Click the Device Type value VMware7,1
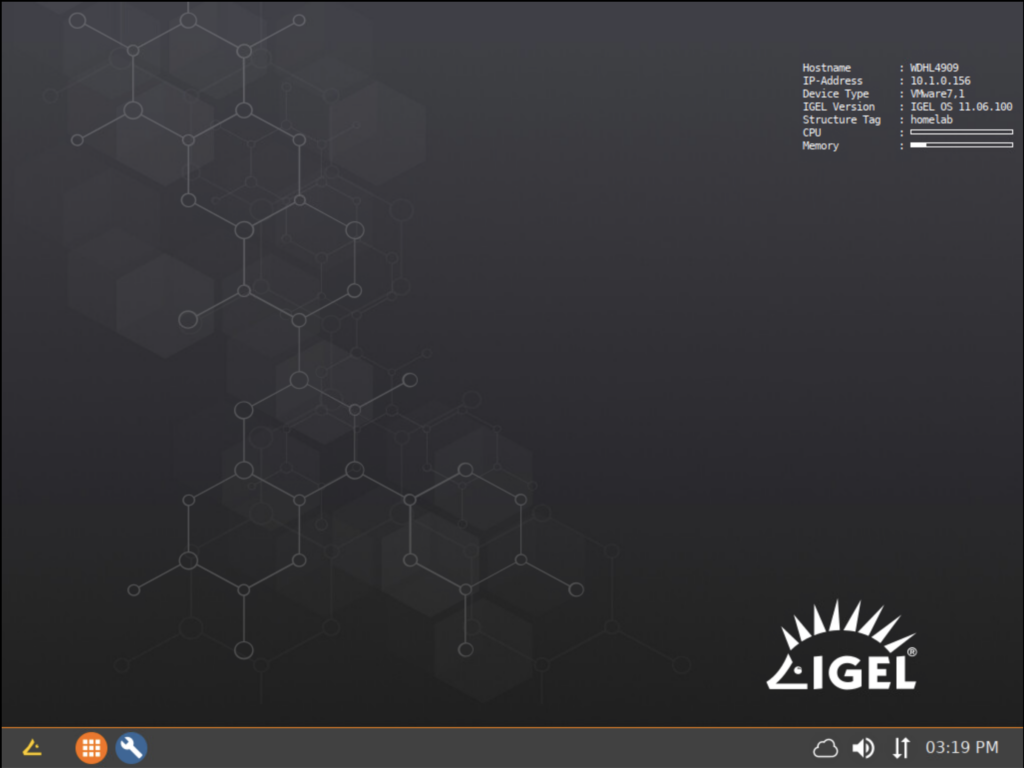This screenshot has height=768, width=1024. click(937, 94)
